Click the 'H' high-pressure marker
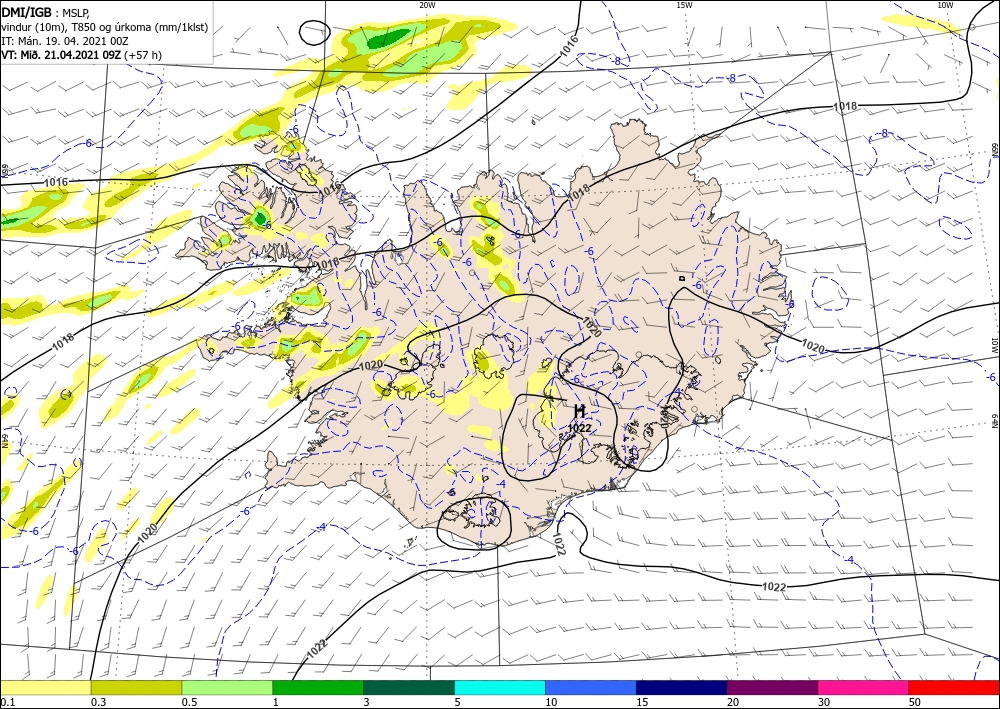The image size is (1000, 709). [580, 411]
